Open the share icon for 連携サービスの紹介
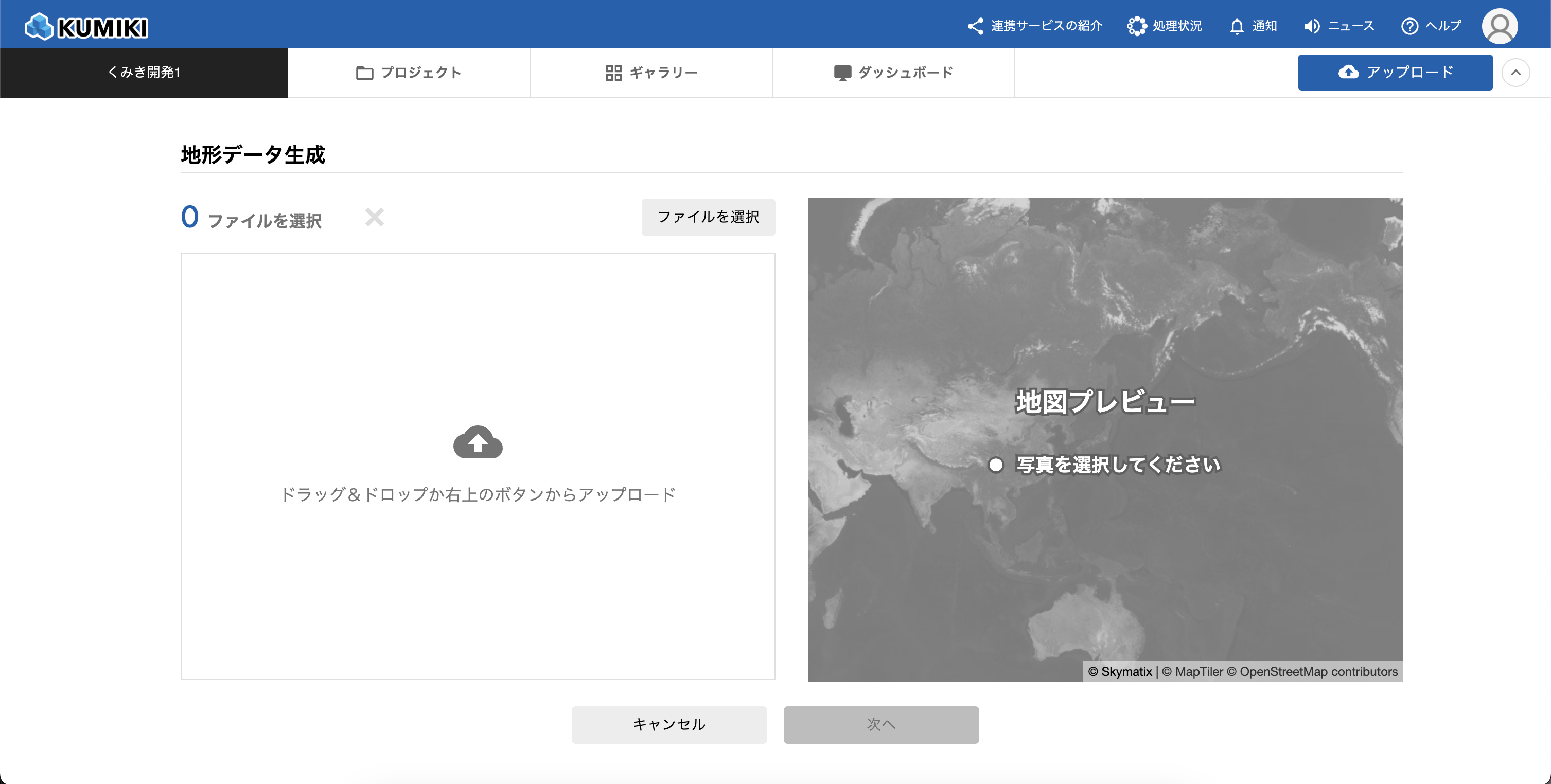 pos(975,26)
